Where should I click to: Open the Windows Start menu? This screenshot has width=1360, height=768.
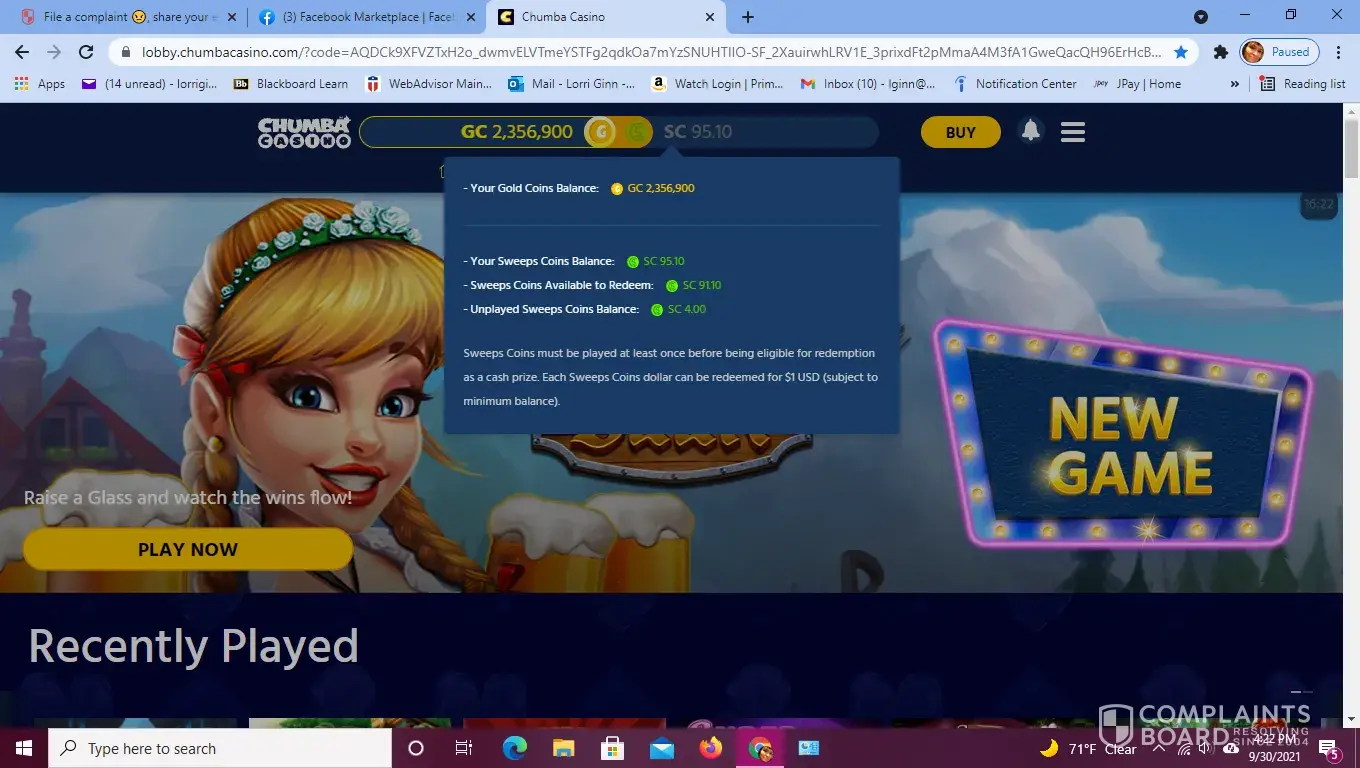23,748
